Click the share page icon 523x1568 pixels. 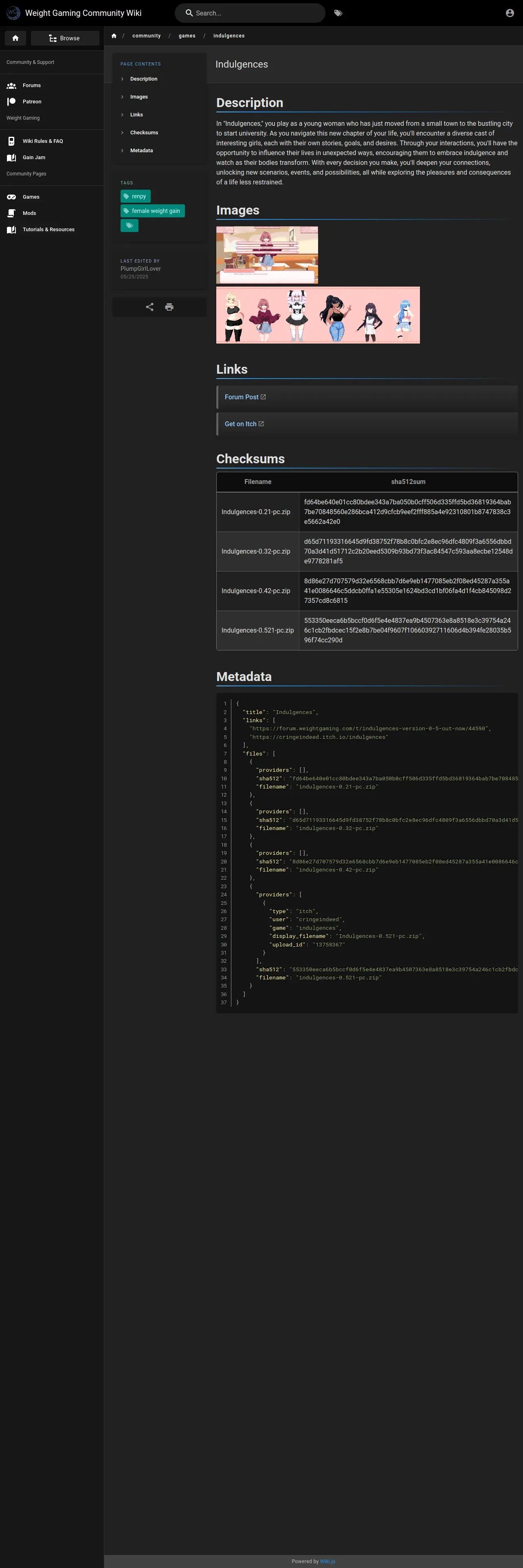tap(150, 307)
